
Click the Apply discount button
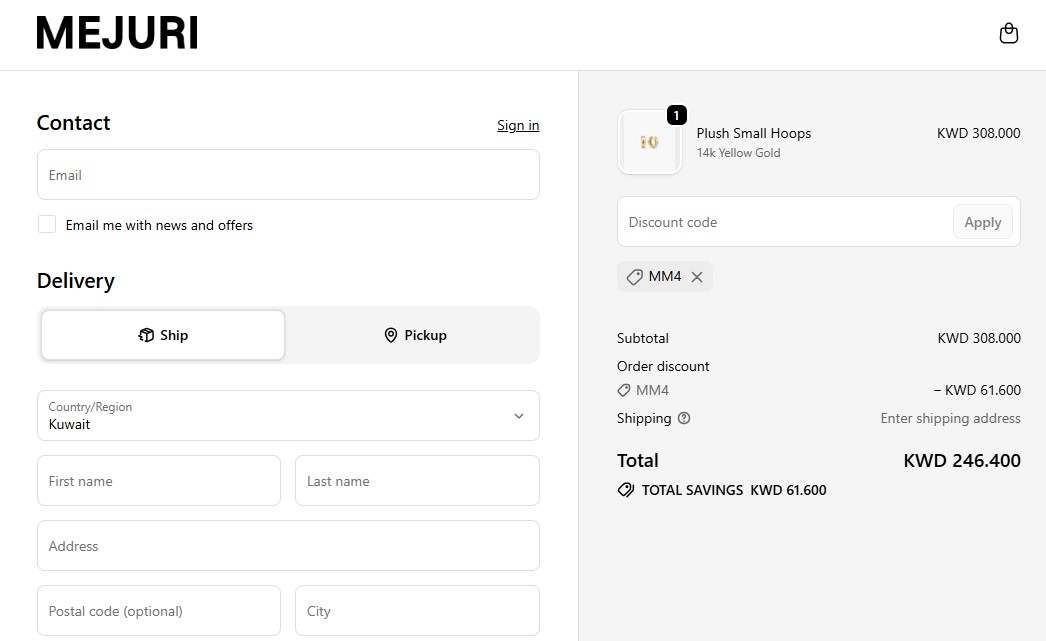tap(983, 222)
